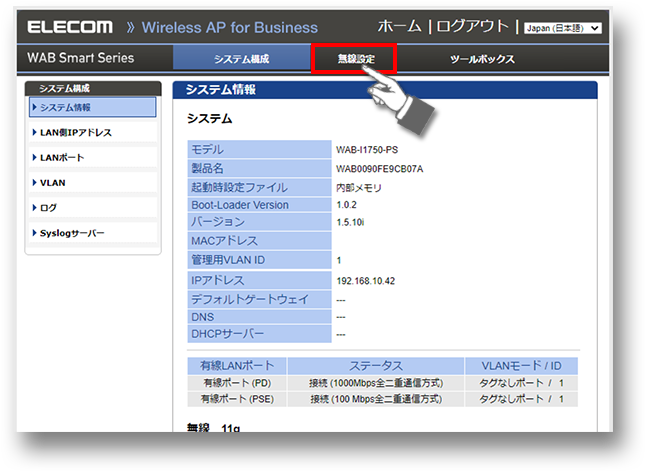This screenshot has height=473, width=647.
Task: Click the arrow icon beside VLAN
Action: point(35,182)
